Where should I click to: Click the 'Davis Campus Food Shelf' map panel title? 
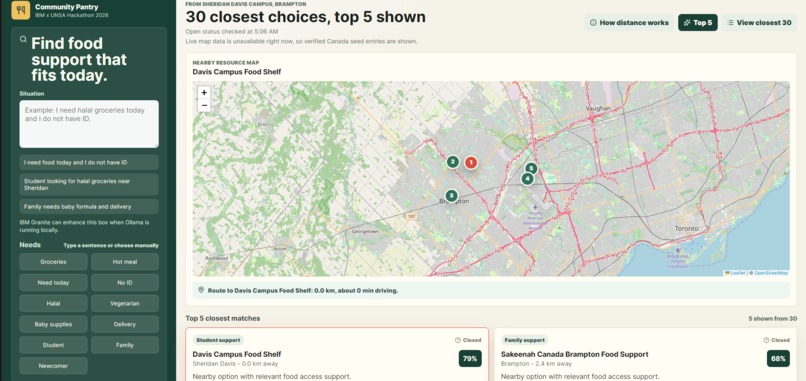click(x=237, y=72)
